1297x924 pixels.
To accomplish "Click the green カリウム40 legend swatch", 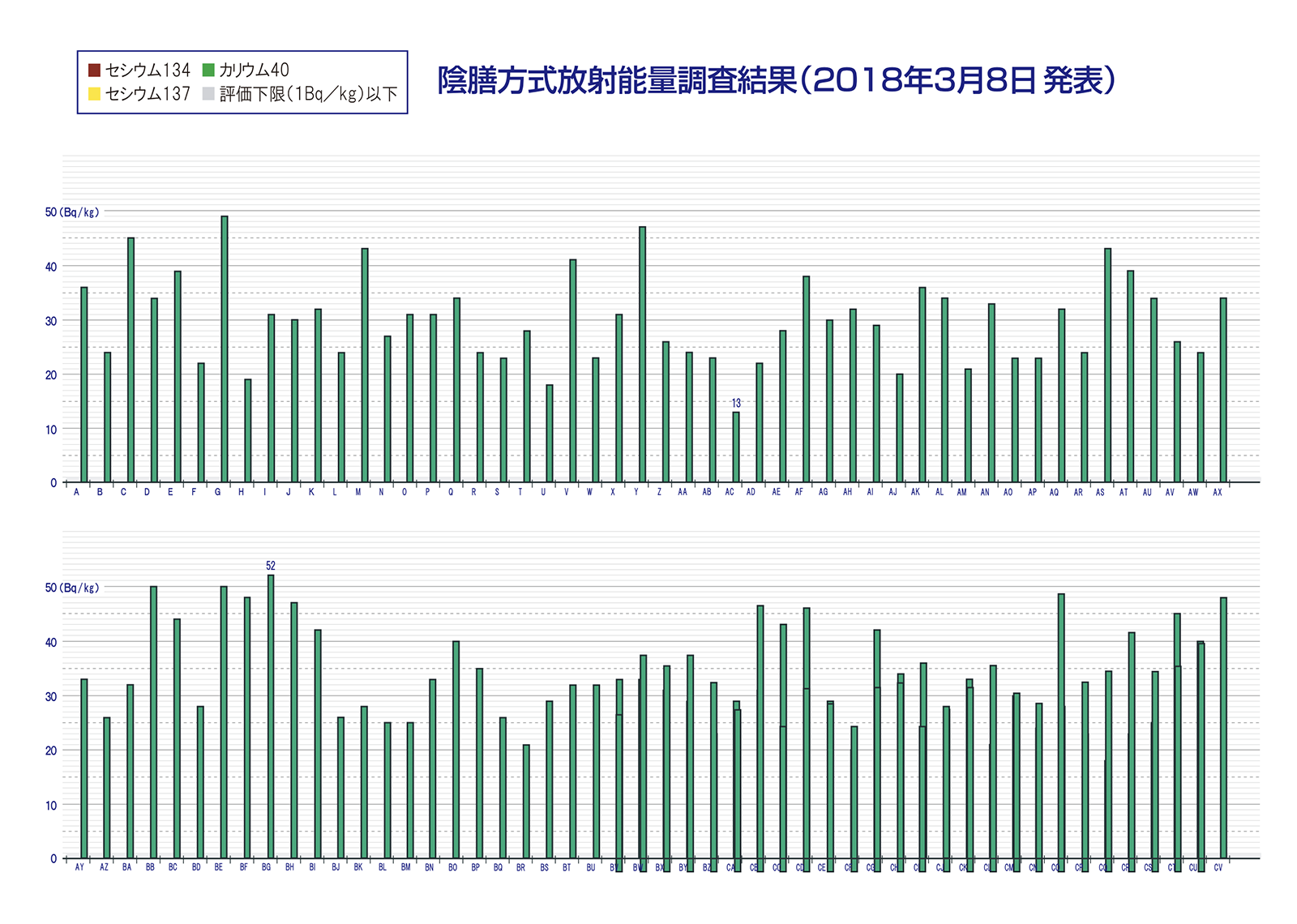I will [208, 70].
